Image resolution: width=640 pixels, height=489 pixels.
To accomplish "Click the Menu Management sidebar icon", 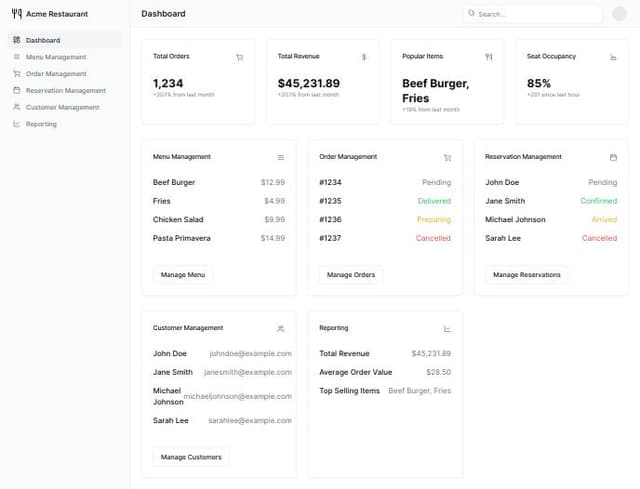I will tap(17, 57).
